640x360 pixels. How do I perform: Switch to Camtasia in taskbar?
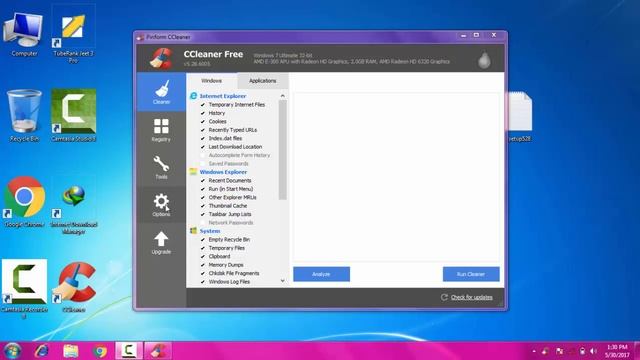pos(129,351)
